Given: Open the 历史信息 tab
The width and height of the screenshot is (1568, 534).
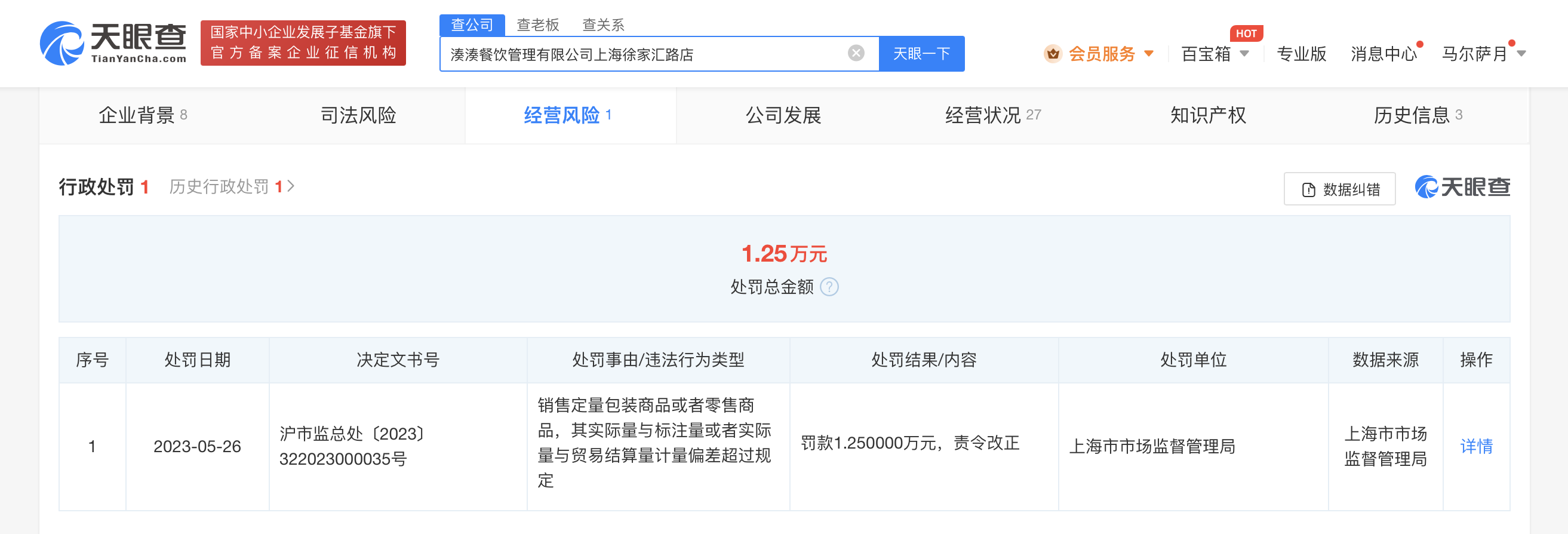Looking at the screenshot, I should click(1418, 115).
